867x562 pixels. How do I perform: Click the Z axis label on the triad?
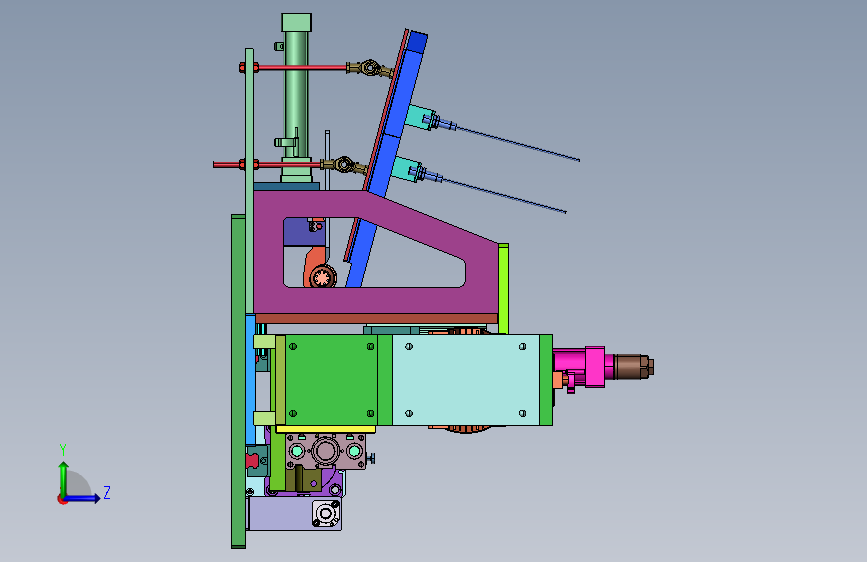click(x=107, y=492)
